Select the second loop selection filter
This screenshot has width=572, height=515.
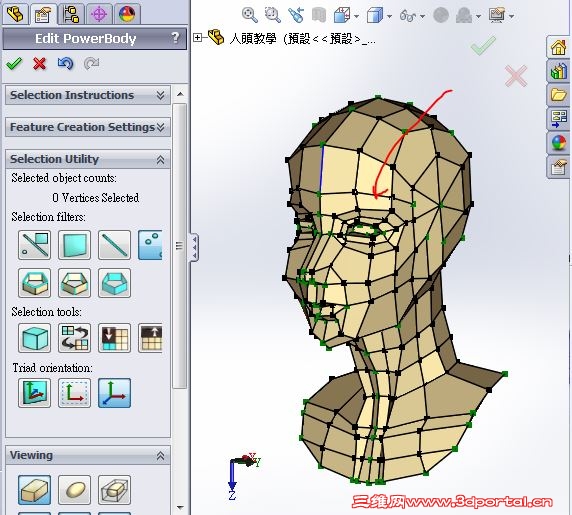(74, 283)
